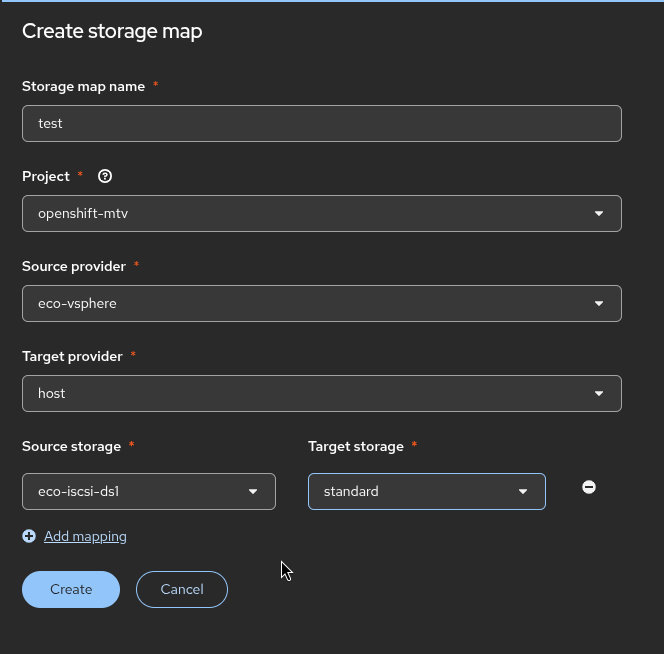Viewport: 664px width, 654px height.
Task: Click the Project help question-mark icon
Action: (x=105, y=176)
